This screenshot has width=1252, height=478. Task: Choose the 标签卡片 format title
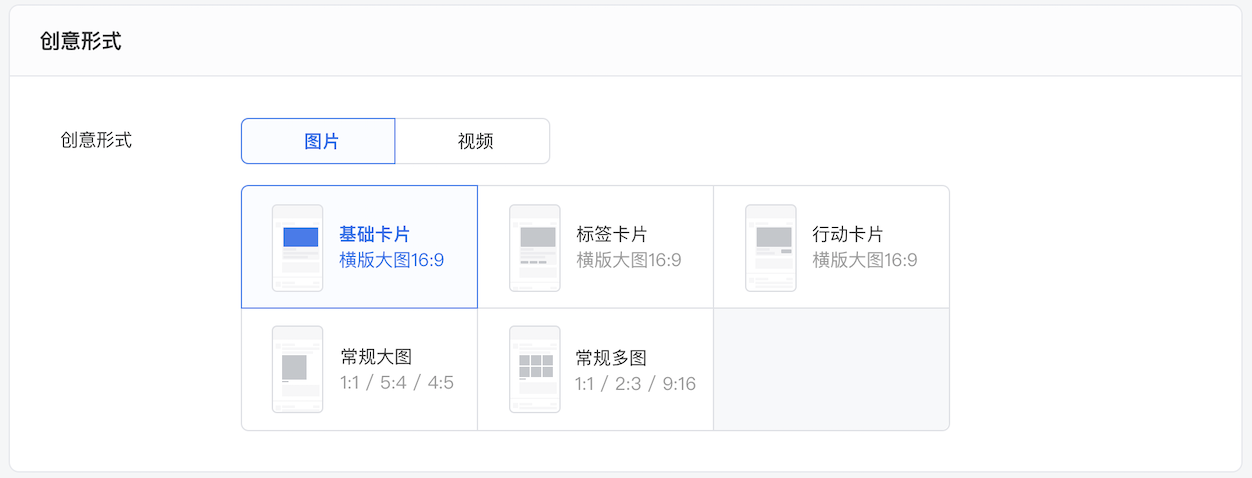[x=612, y=235]
